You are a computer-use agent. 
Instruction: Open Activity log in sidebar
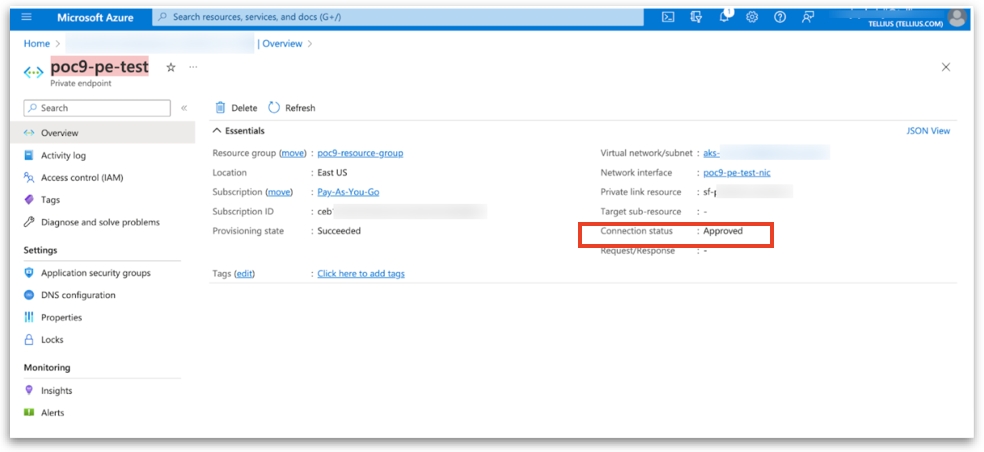click(63, 156)
